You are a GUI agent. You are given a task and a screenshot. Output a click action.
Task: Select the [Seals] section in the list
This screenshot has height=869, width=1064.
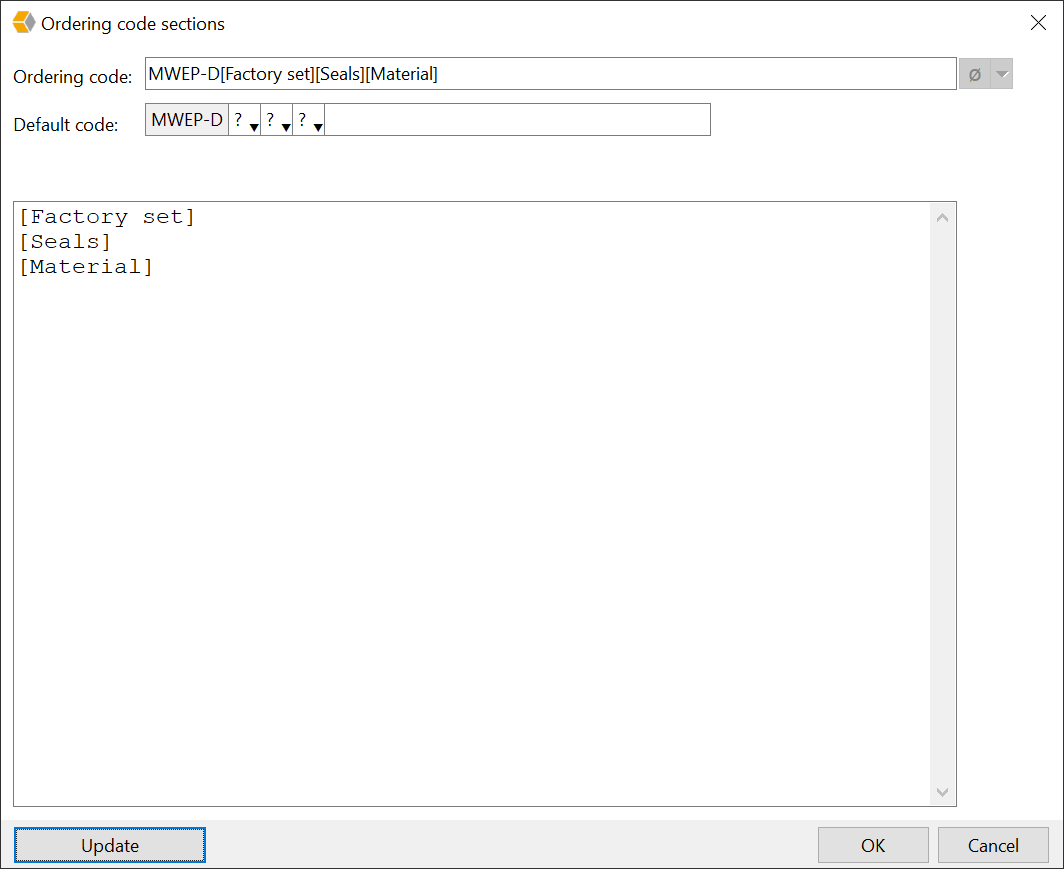coord(65,241)
